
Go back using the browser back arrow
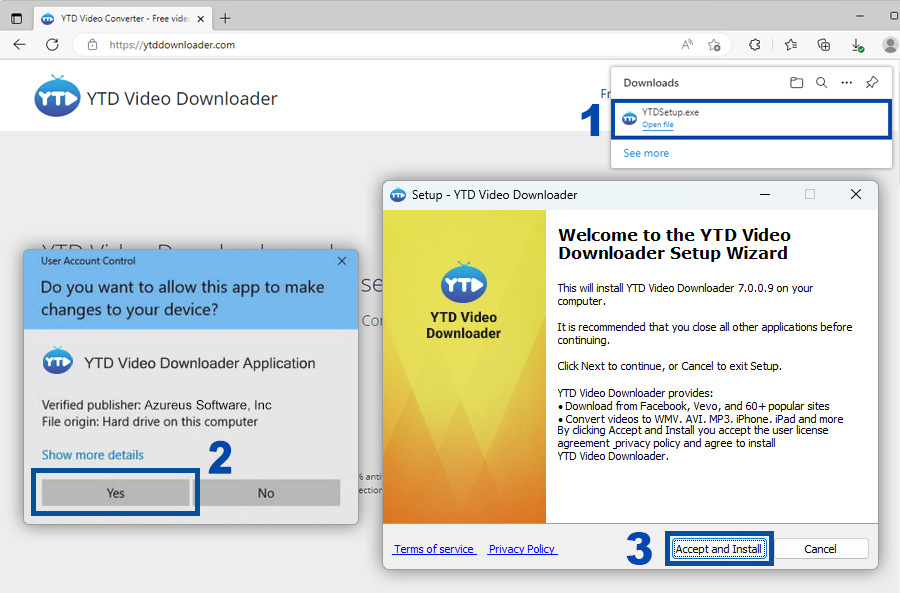tap(20, 45)
